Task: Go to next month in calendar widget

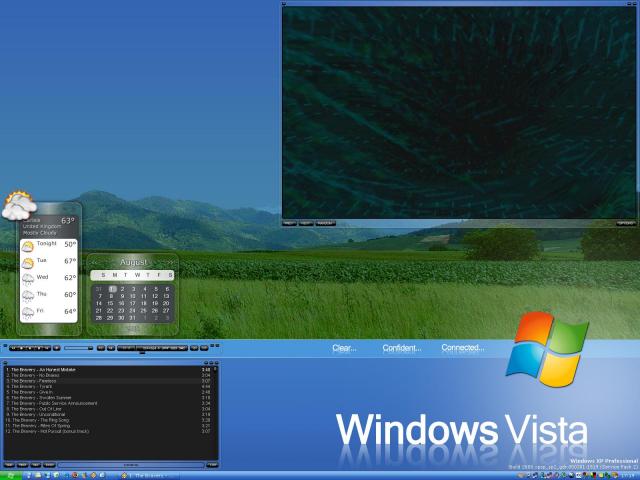Action: click(170, 262)
